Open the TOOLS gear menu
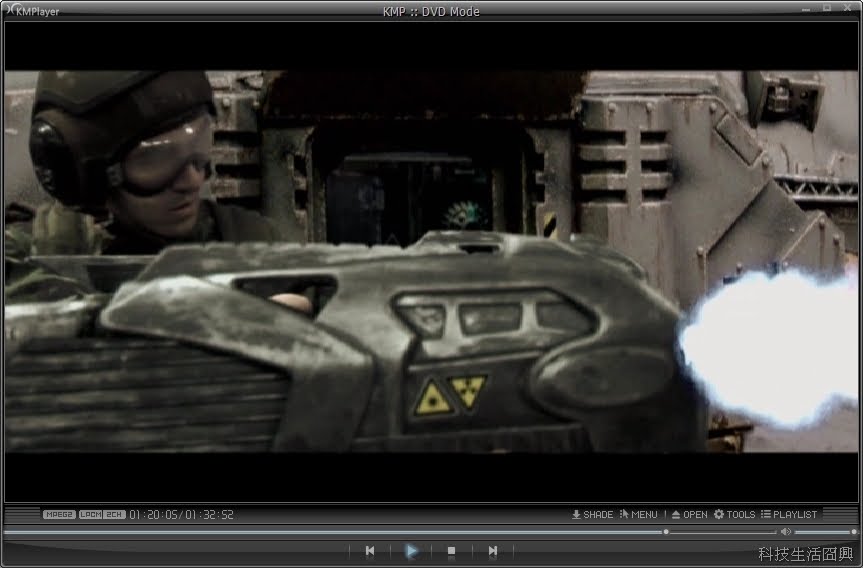 (x=735, y=515)
